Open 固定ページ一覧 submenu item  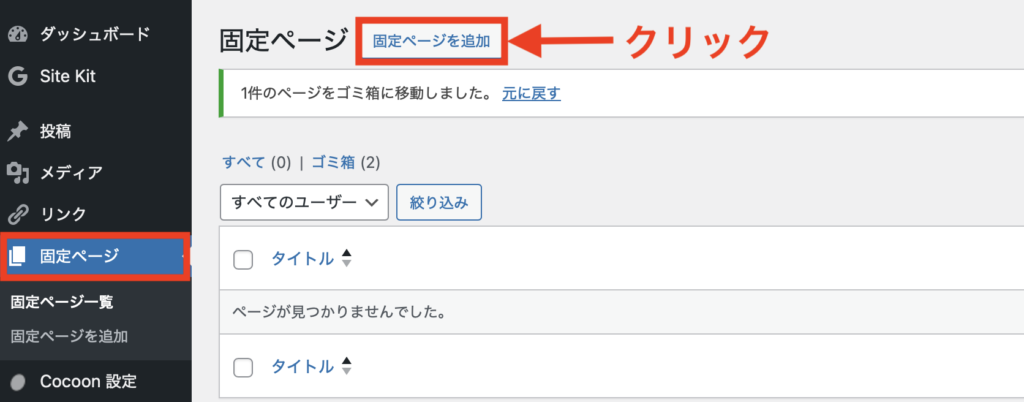[62, 304]
